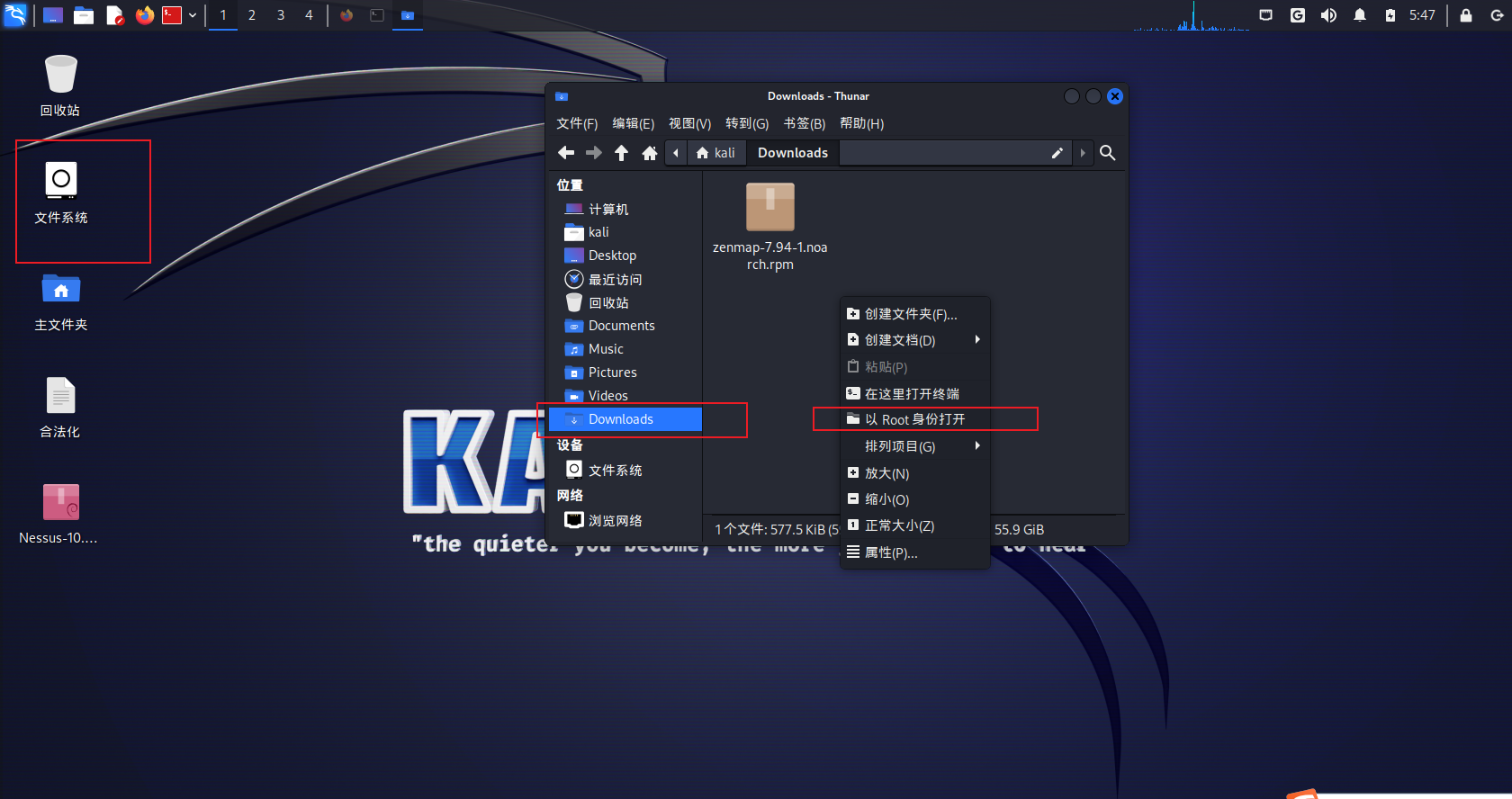Click the Thunar taskbar window button

[x=408, y=15]
